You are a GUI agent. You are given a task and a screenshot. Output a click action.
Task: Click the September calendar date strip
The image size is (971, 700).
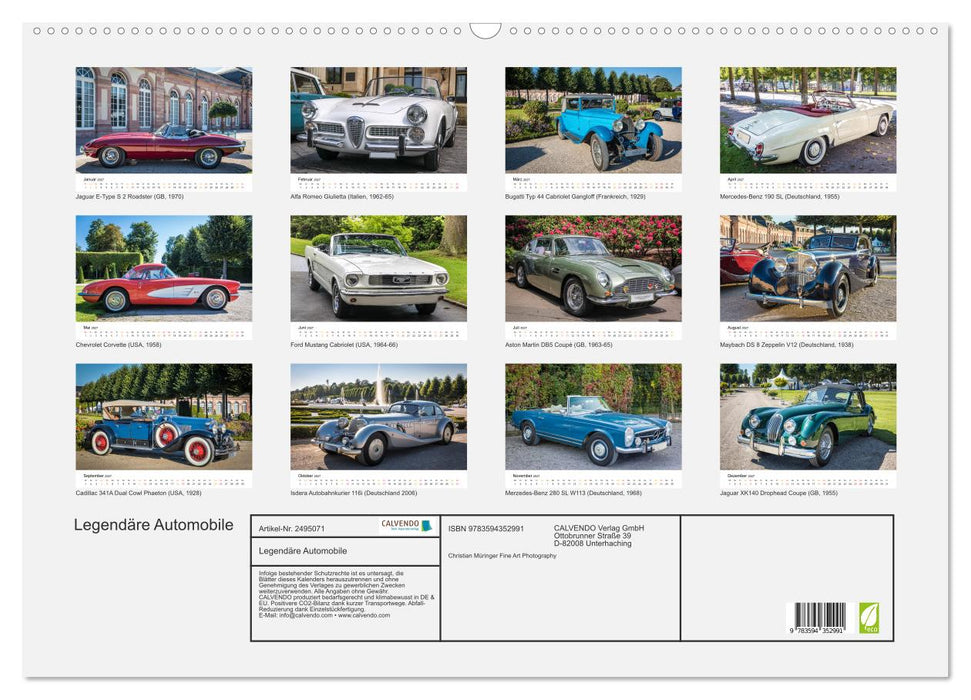[x=163, y=481]
